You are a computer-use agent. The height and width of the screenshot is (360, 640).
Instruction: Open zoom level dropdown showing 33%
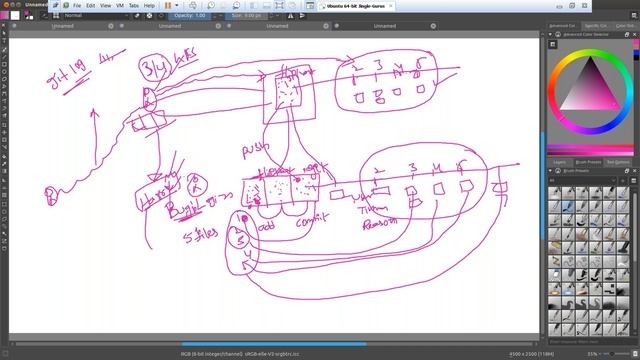coord(592,353)
